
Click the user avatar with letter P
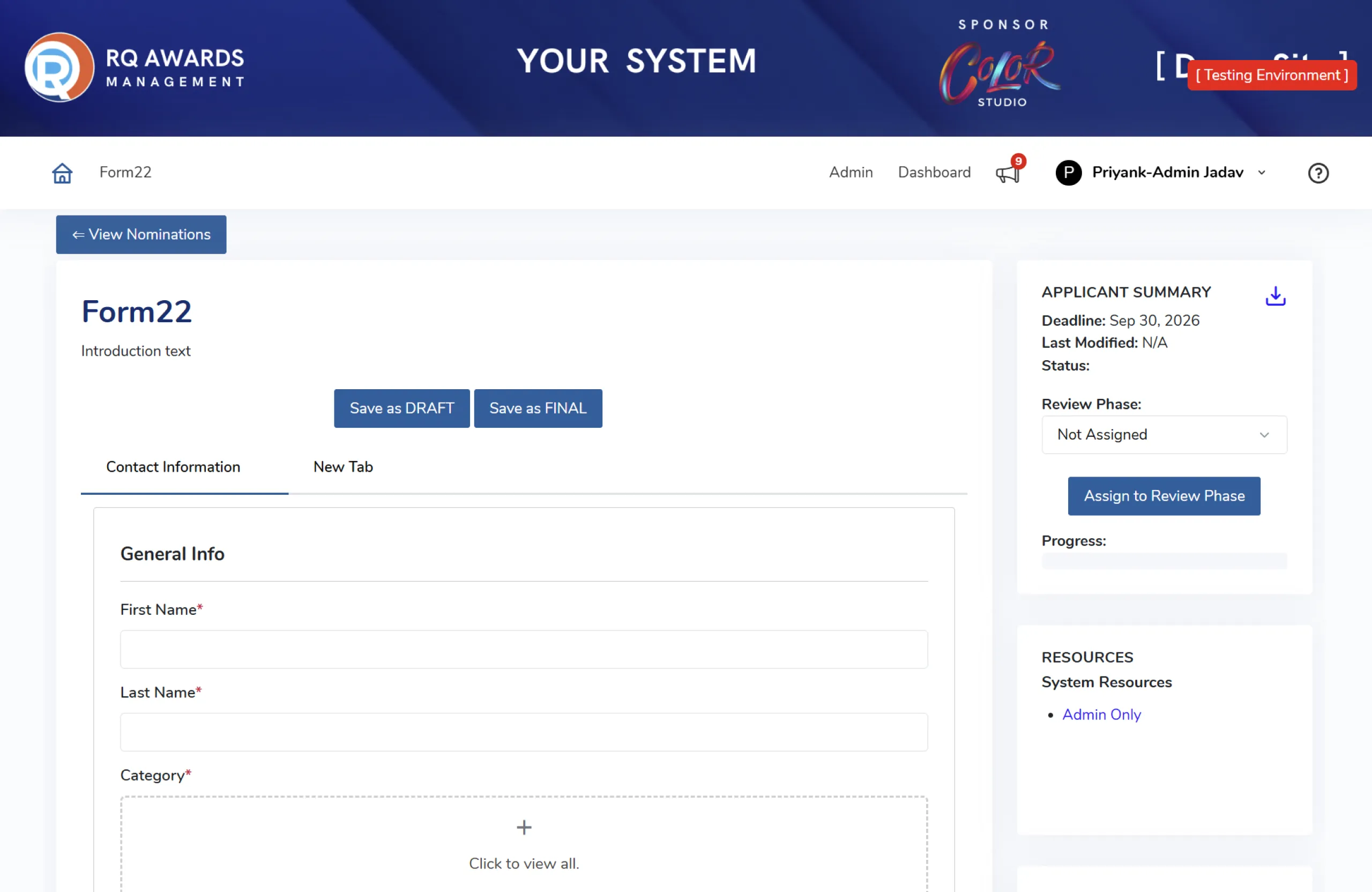coord(1068,173)
